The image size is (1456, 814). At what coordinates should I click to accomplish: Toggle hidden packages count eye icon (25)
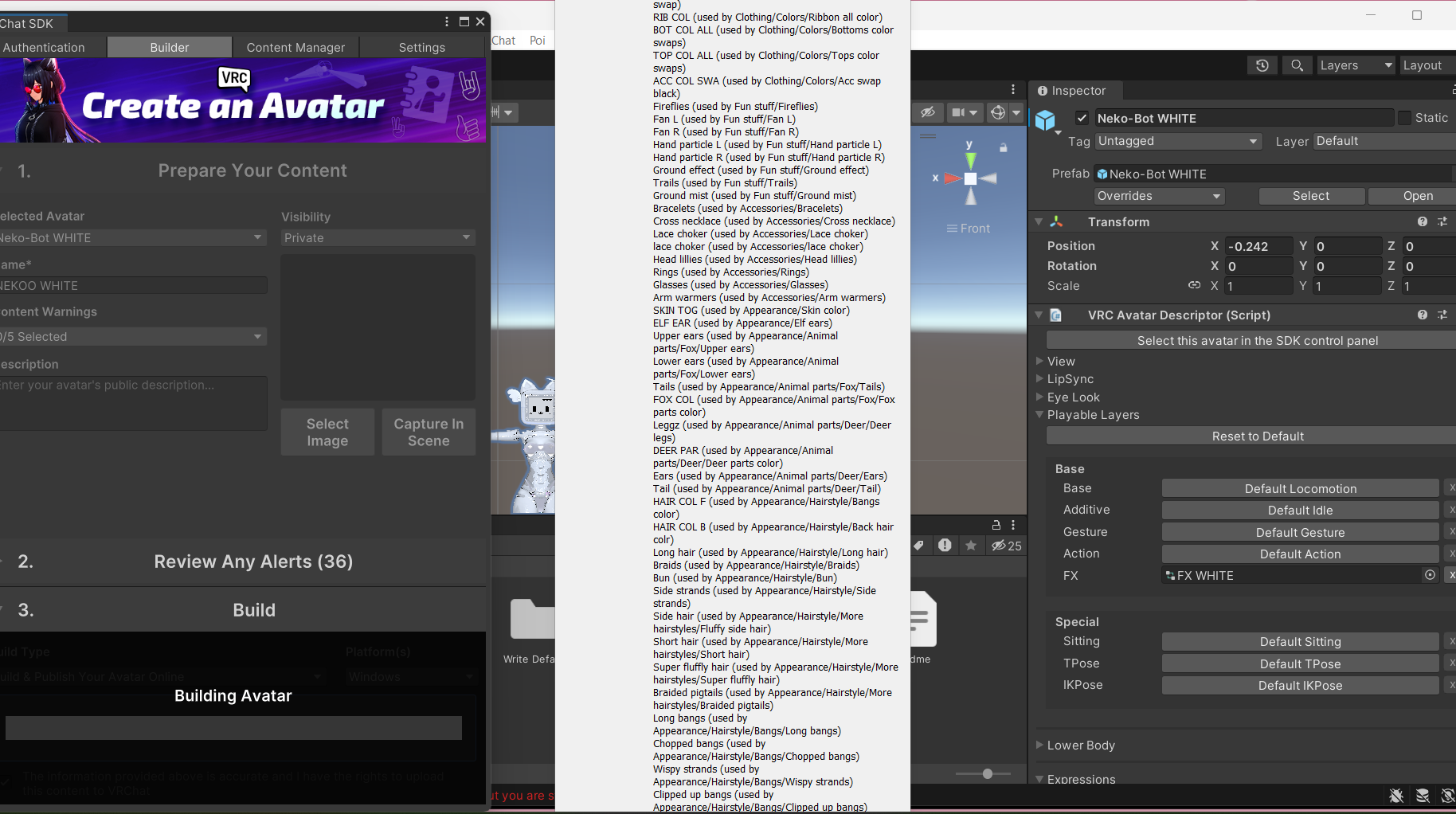point(1006,546)
